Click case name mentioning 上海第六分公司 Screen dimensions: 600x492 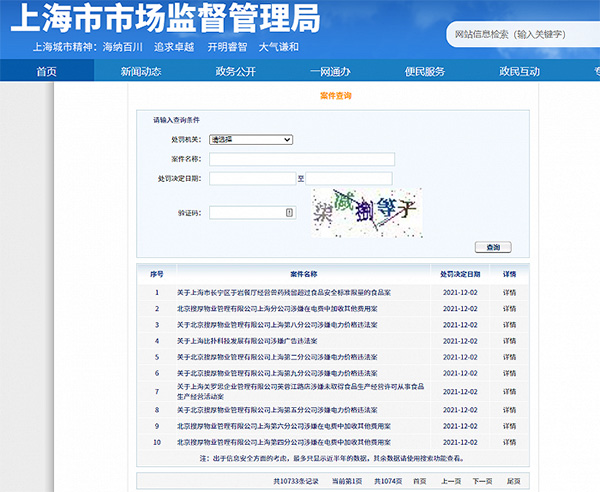[x=284, y=426]
